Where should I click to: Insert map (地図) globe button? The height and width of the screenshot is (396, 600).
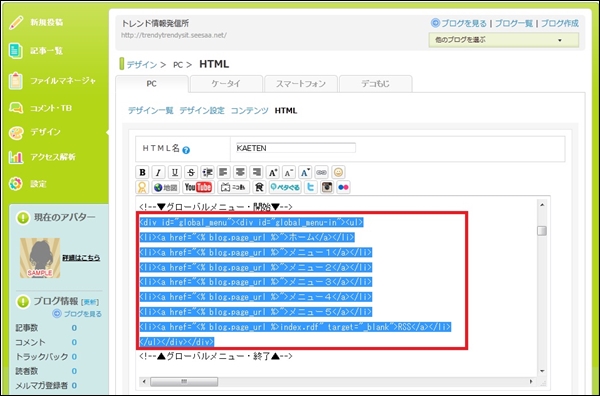point(165,187)
